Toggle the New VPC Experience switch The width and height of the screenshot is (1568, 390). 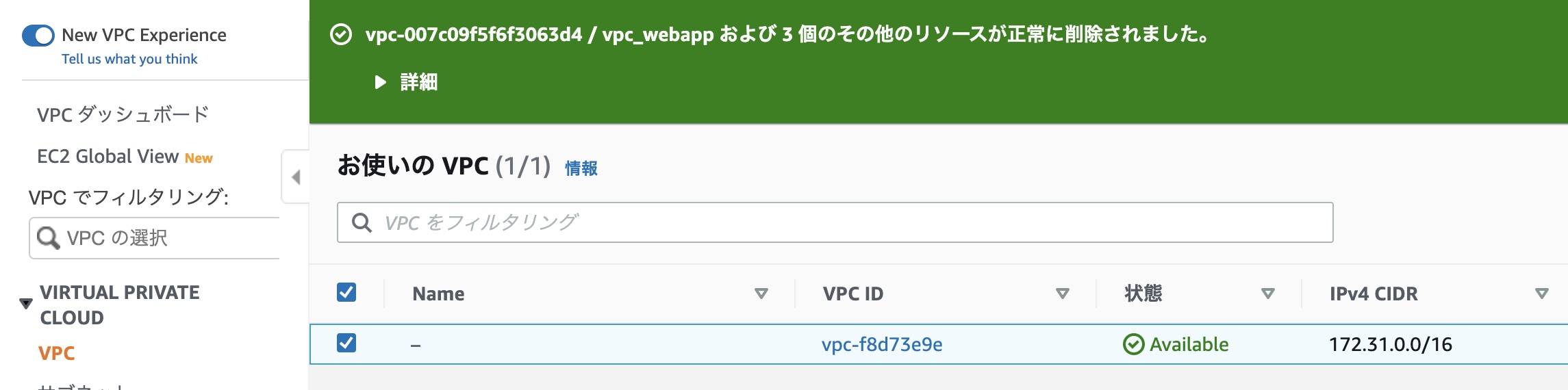pos(38,36)
